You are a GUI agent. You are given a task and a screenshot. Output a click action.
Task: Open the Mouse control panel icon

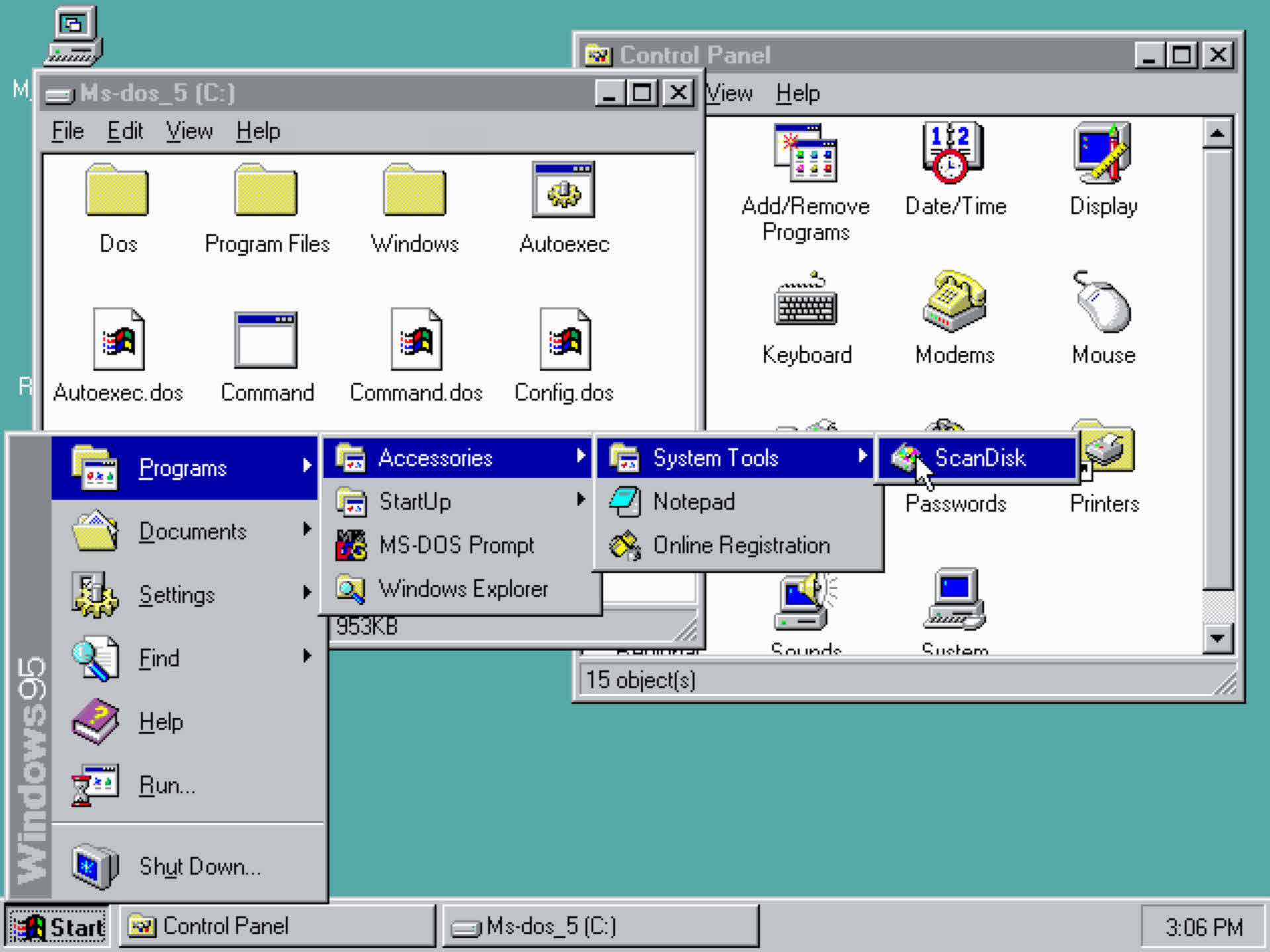pos(1103,301)
